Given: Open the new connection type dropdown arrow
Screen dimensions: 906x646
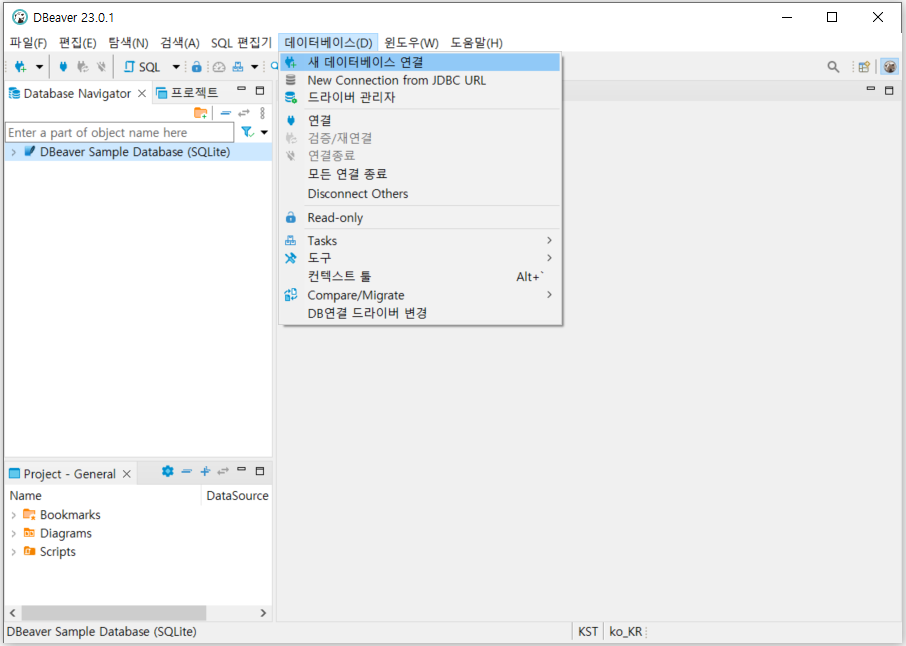Looking at the screenshot, I should coord(39,67).
